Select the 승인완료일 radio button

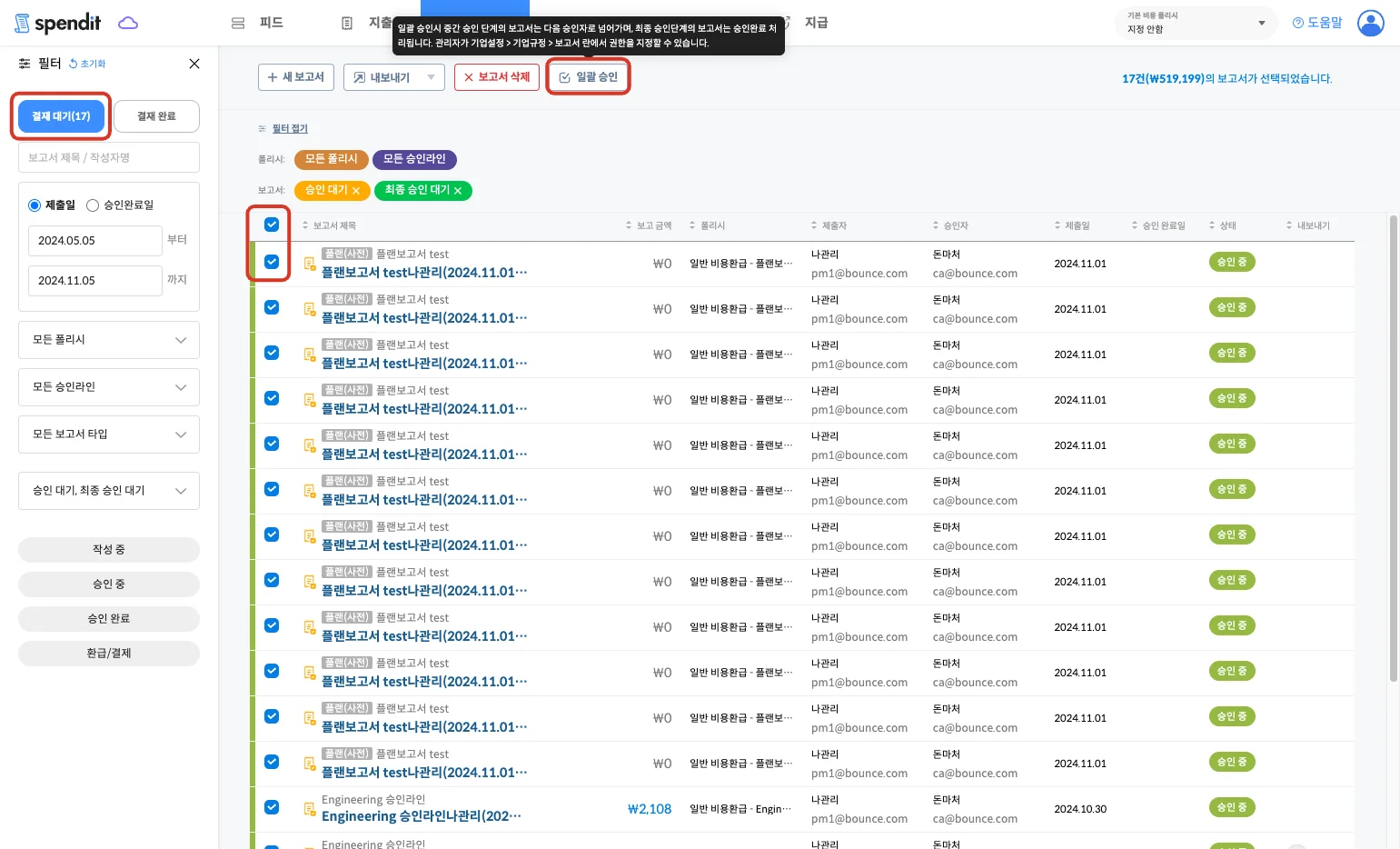(x=93, y=205)
